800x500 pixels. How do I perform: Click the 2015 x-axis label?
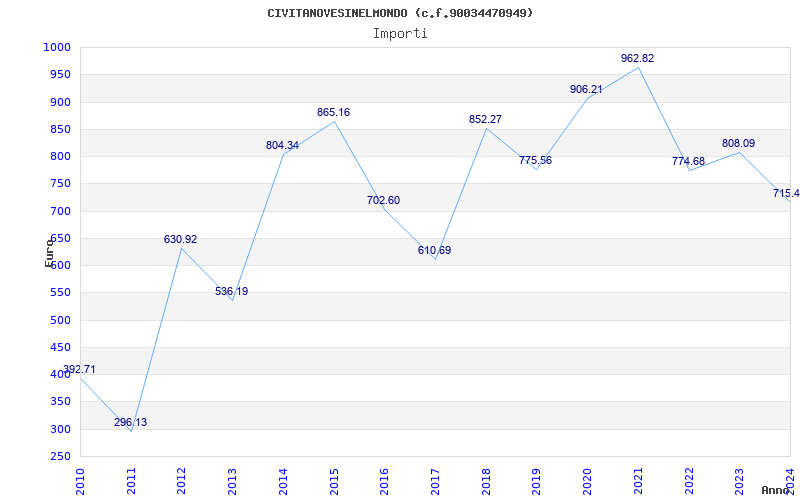click(335, 482)
